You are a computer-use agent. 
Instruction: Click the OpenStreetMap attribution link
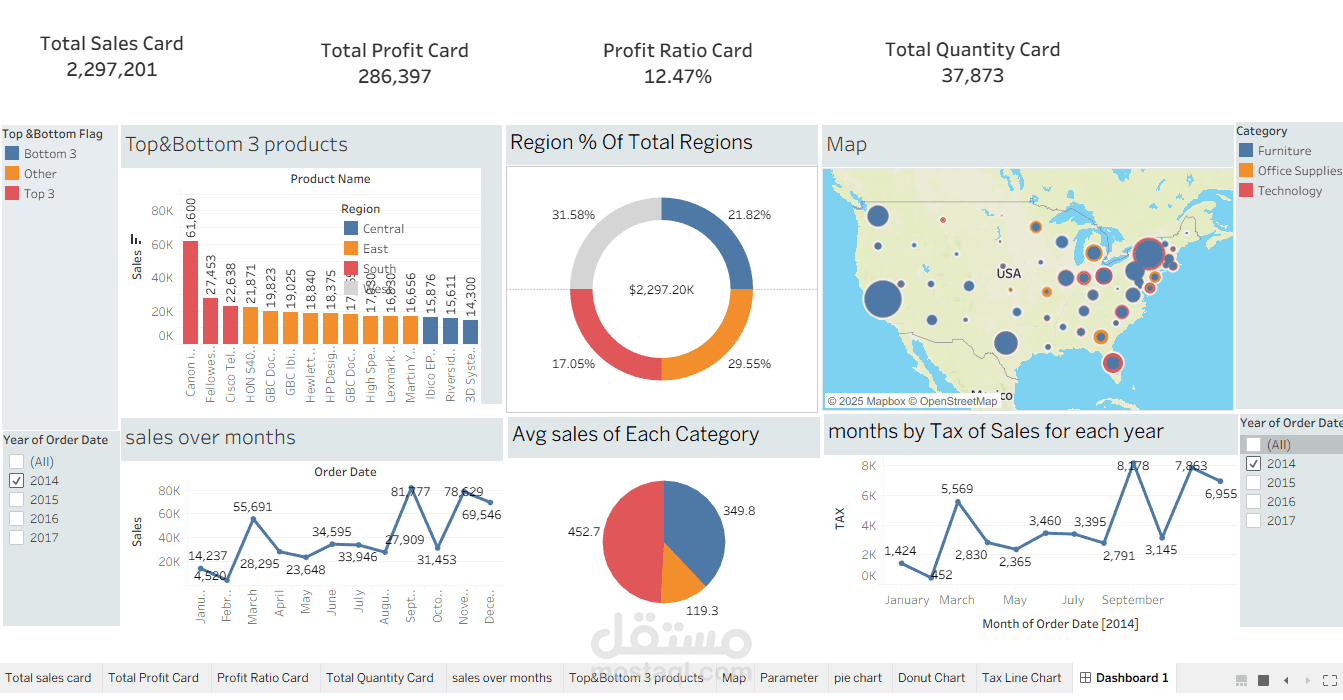(958, 401)
